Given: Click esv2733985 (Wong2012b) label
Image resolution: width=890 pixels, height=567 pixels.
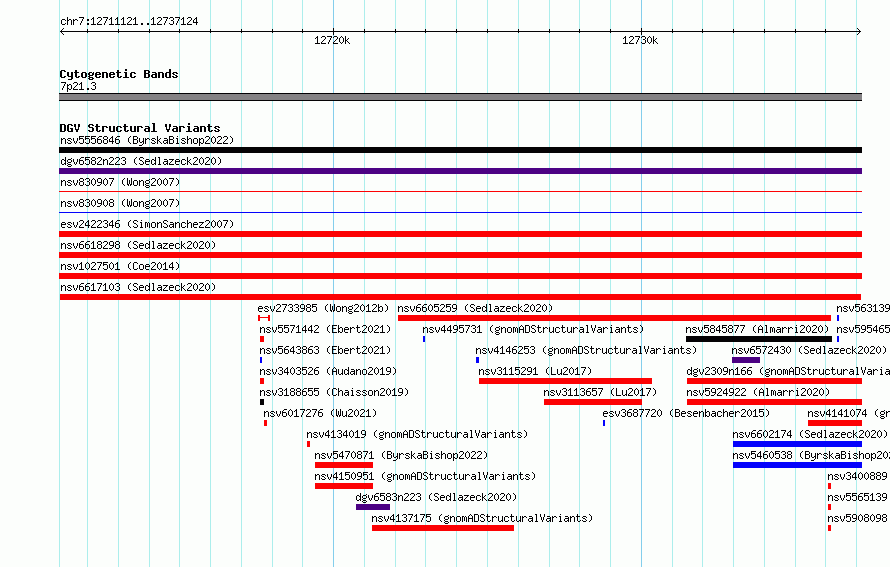Looking at the screenshot, I should tap(323, 308).
